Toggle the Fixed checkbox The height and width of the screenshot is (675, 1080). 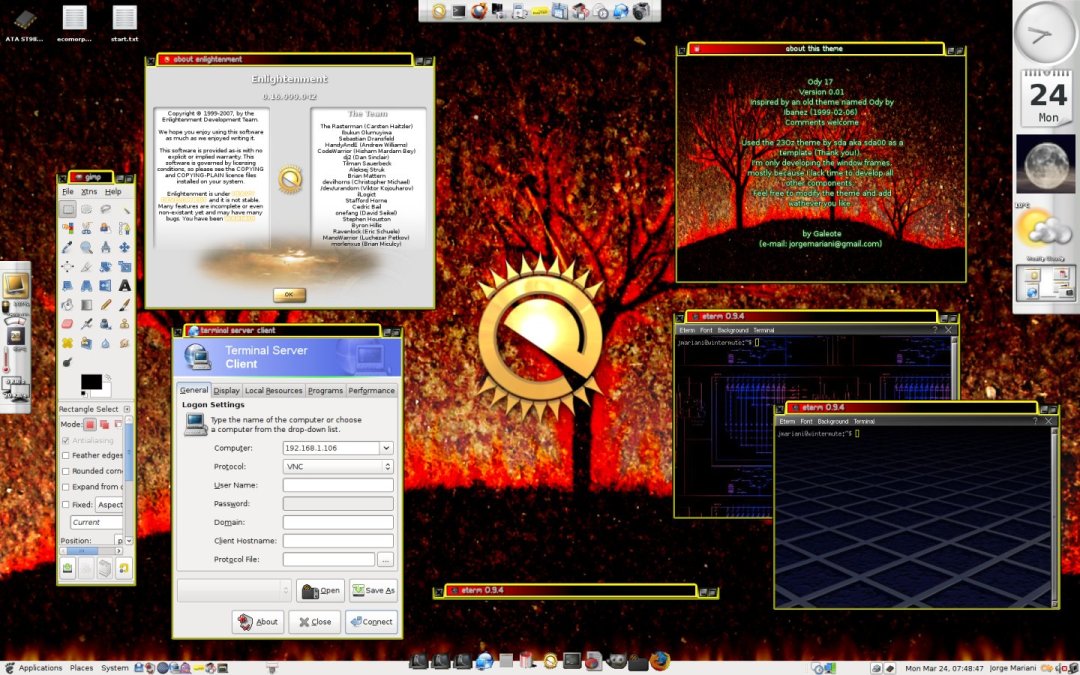coord(65,504)
